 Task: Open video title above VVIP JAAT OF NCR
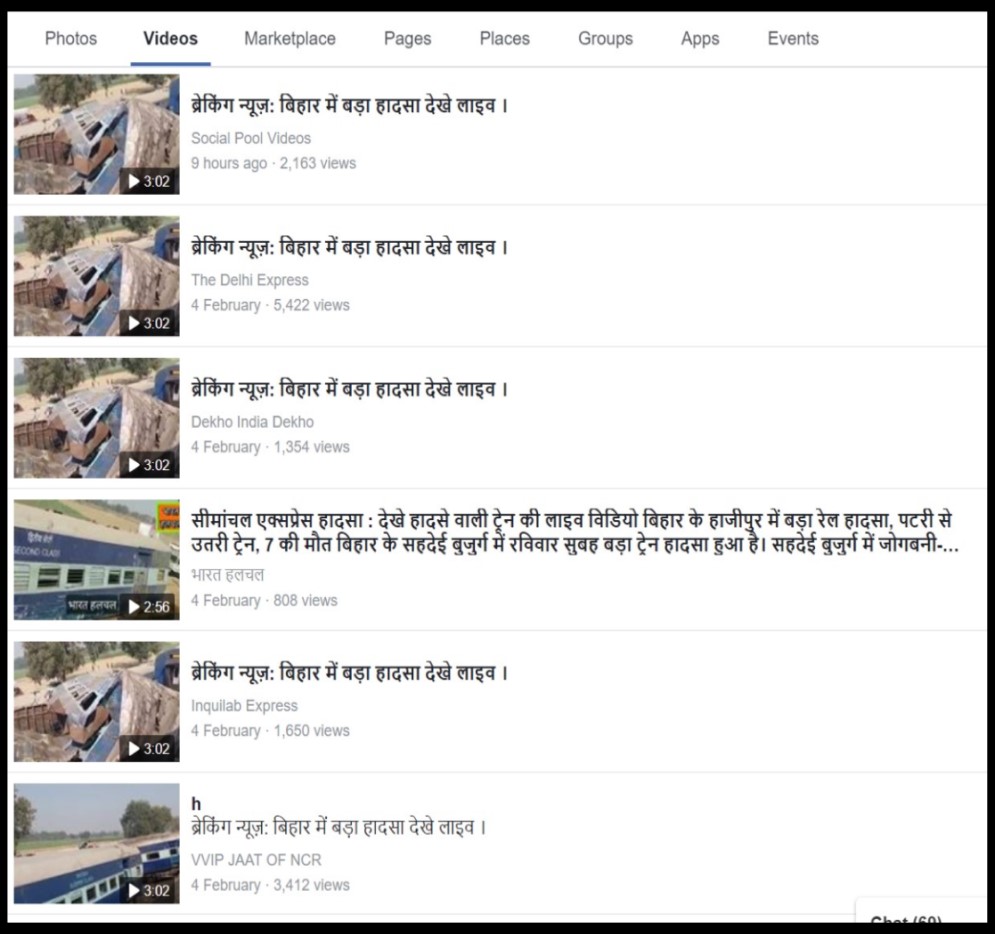[x=338, y=828]
